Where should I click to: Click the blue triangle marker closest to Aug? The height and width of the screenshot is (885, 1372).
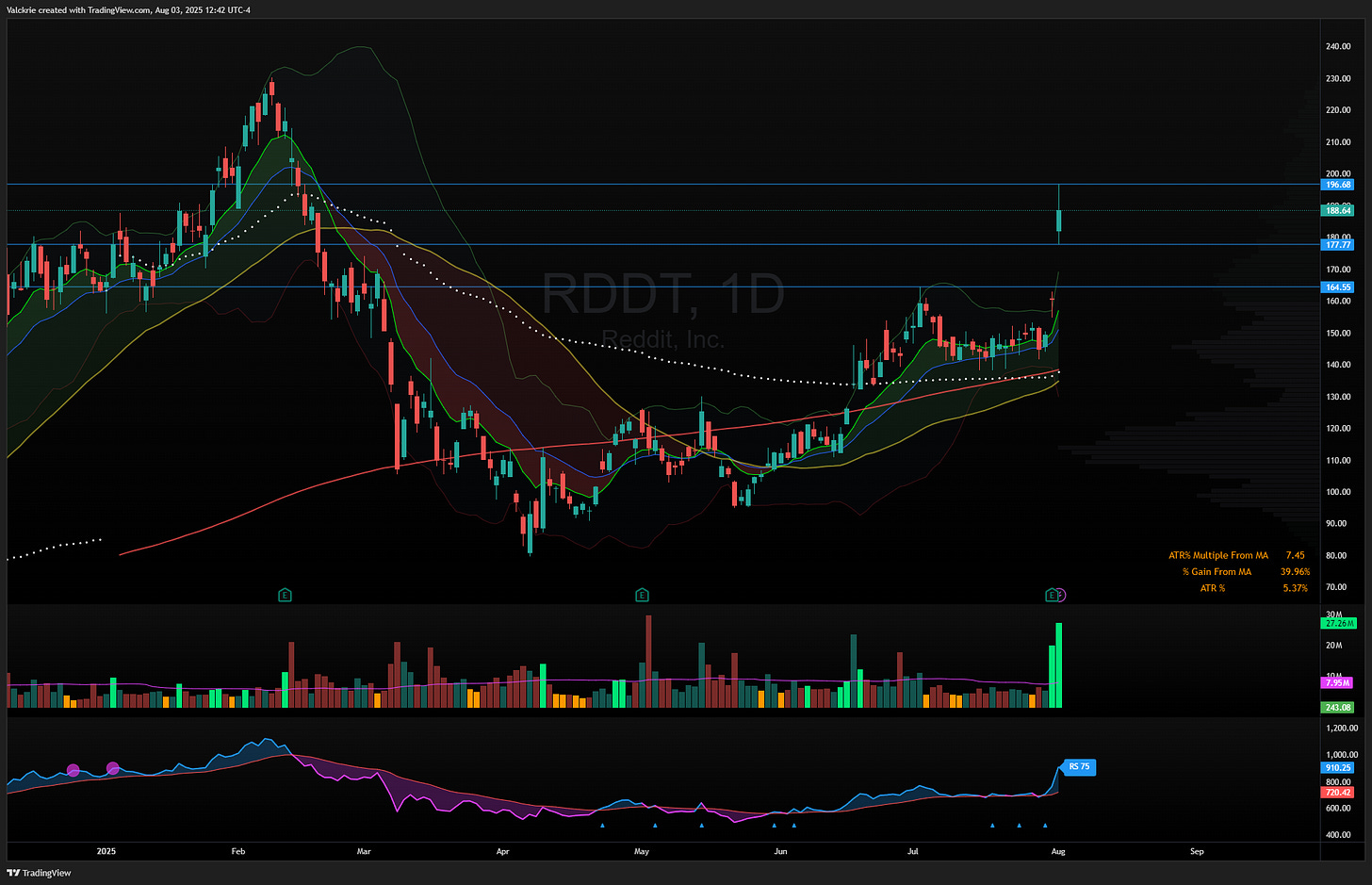[1045, 826]
